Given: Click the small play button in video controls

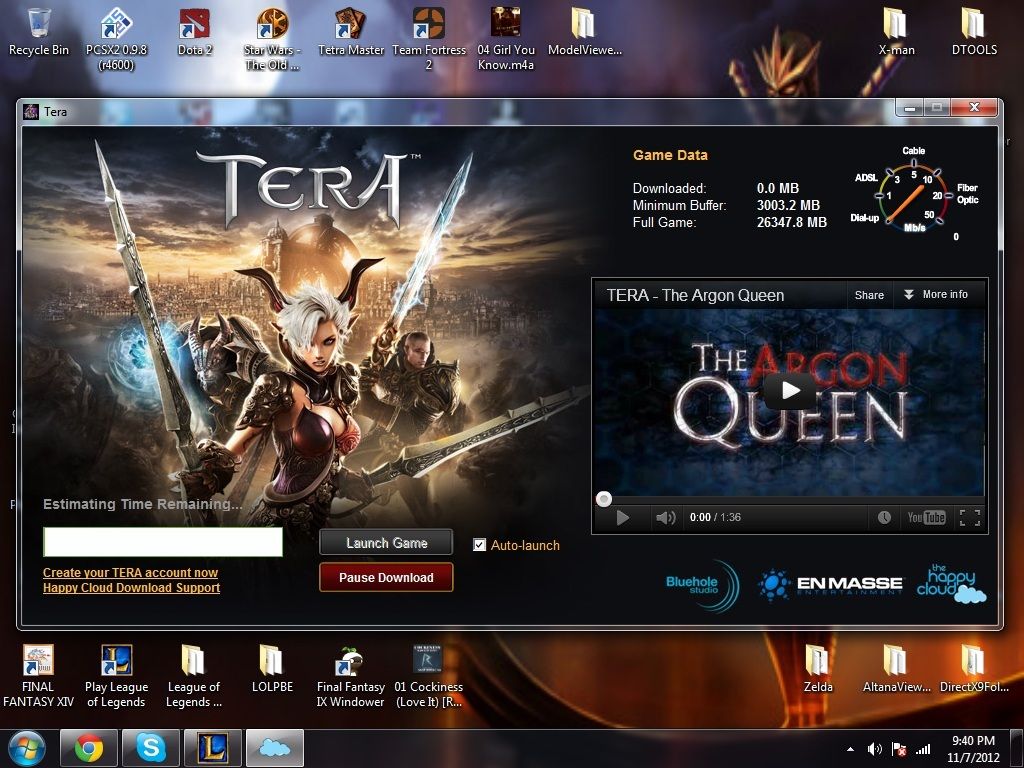Looking at the screenshot, I should click(622, 518).
